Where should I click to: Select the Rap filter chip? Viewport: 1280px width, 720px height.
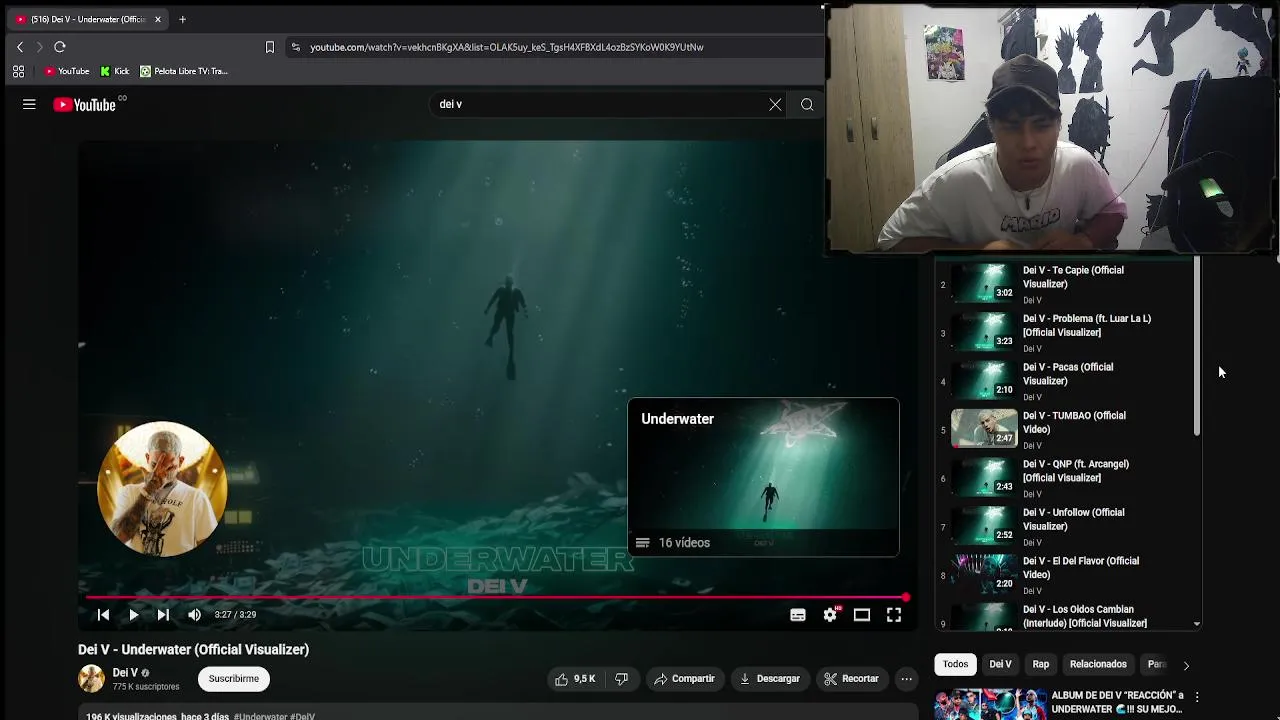tap(1041, 664)
